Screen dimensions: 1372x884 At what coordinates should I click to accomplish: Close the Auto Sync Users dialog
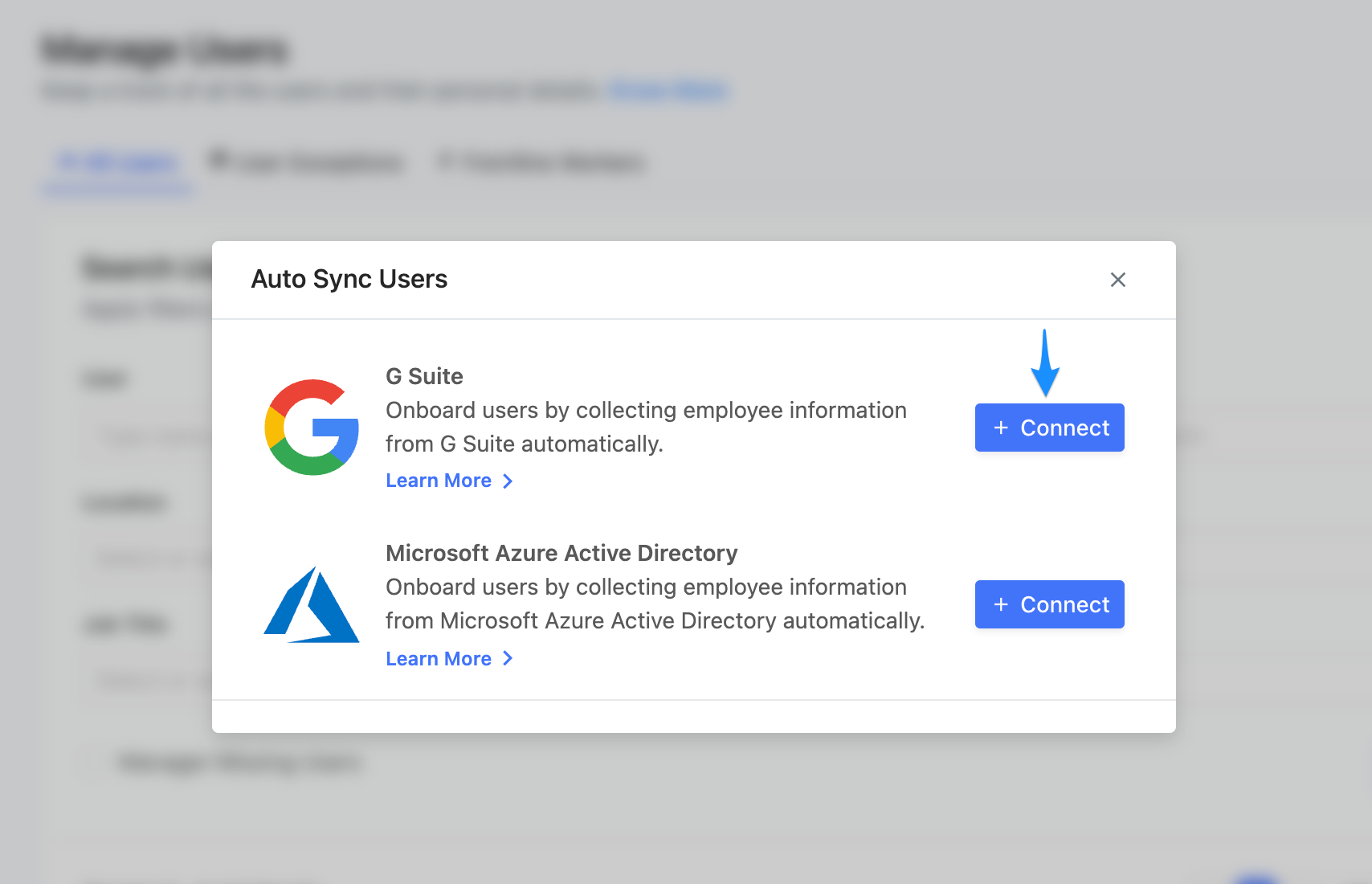(x=1117, y=280)
